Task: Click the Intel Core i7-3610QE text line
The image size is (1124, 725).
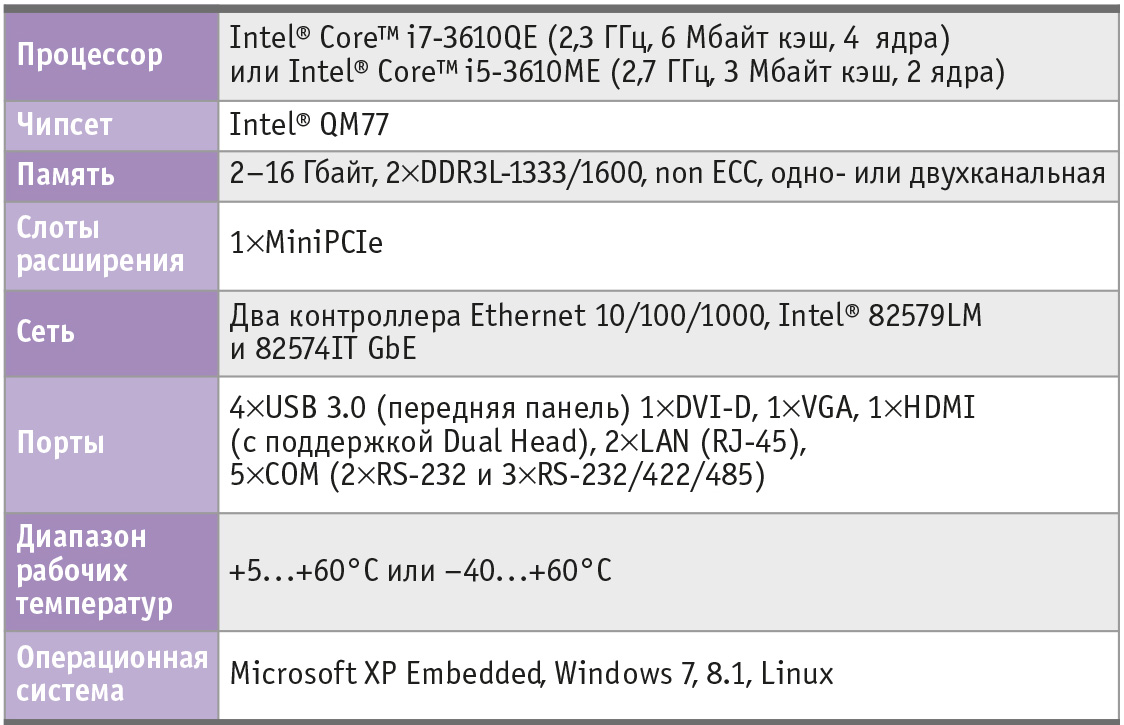Action: point(589,38)
